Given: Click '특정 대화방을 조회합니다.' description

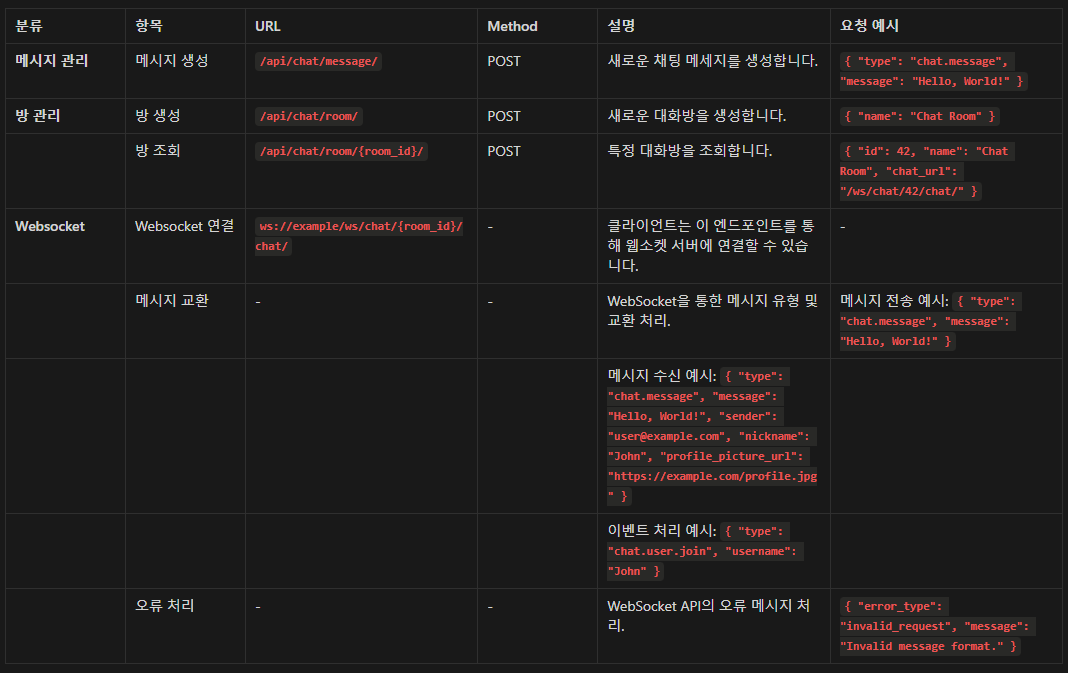Looking at the screenshot, I should [x=690, y=151].
